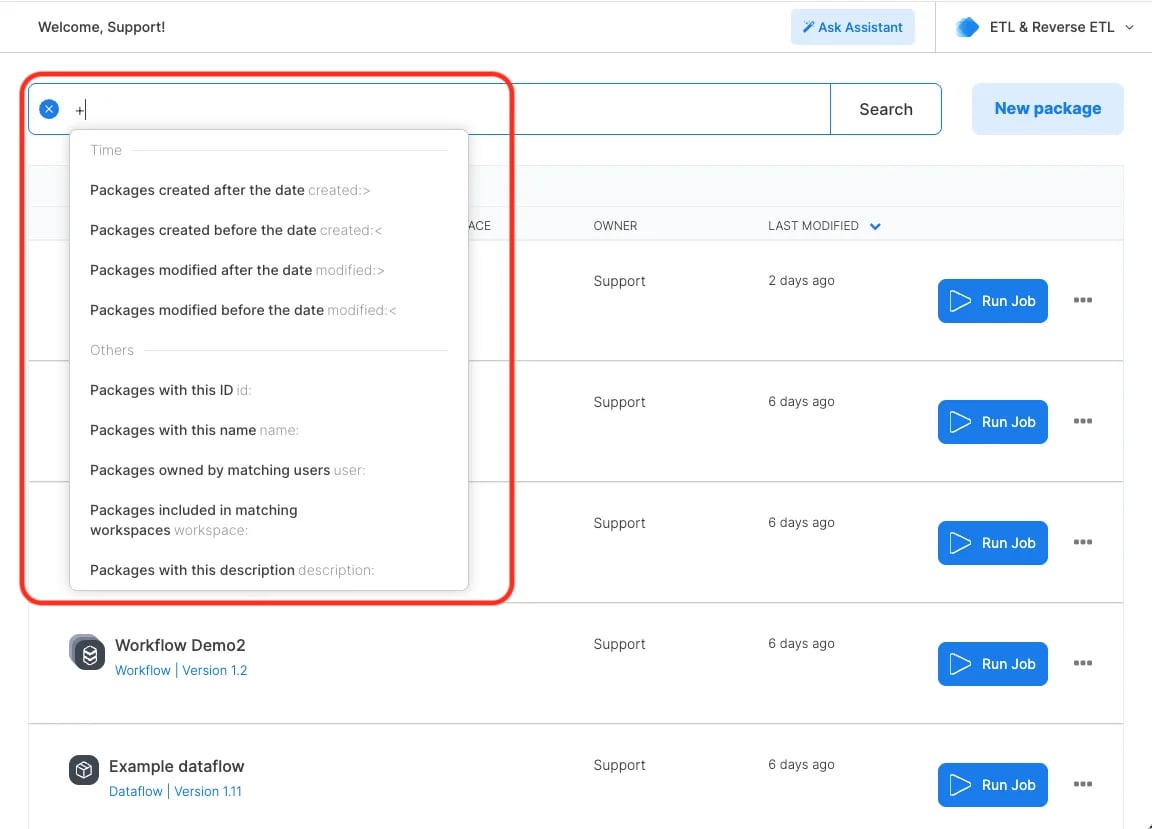
Task: Expand the ETL & Reverse ETL chevron
Action: 1129,27
